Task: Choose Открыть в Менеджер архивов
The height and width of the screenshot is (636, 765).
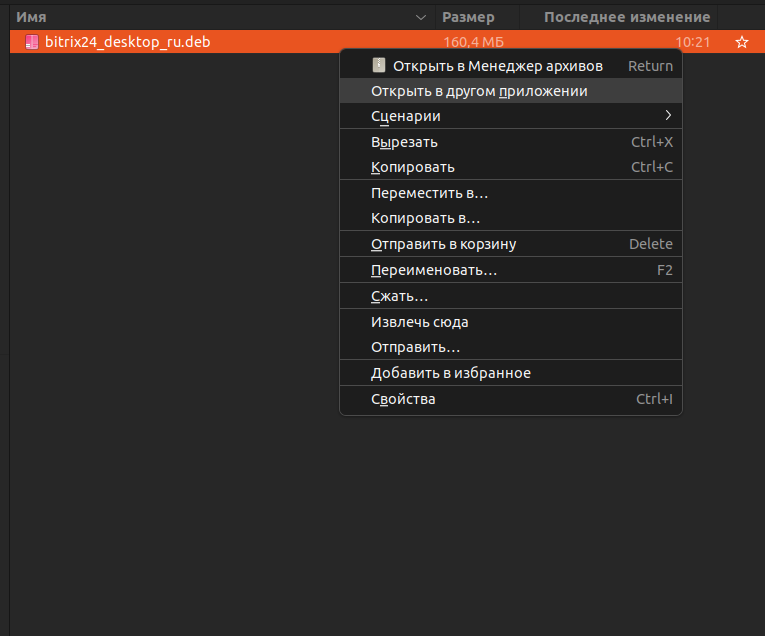Action: pos(511,65)
